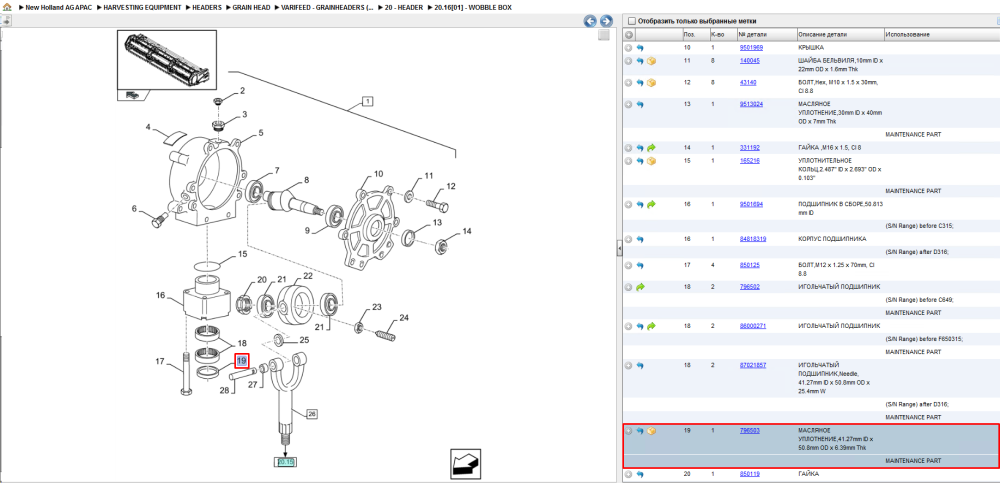The height and width of the screenshot is (483, 1000).
Task: Select callout 24 next to the spring
Action: point(404,317)
